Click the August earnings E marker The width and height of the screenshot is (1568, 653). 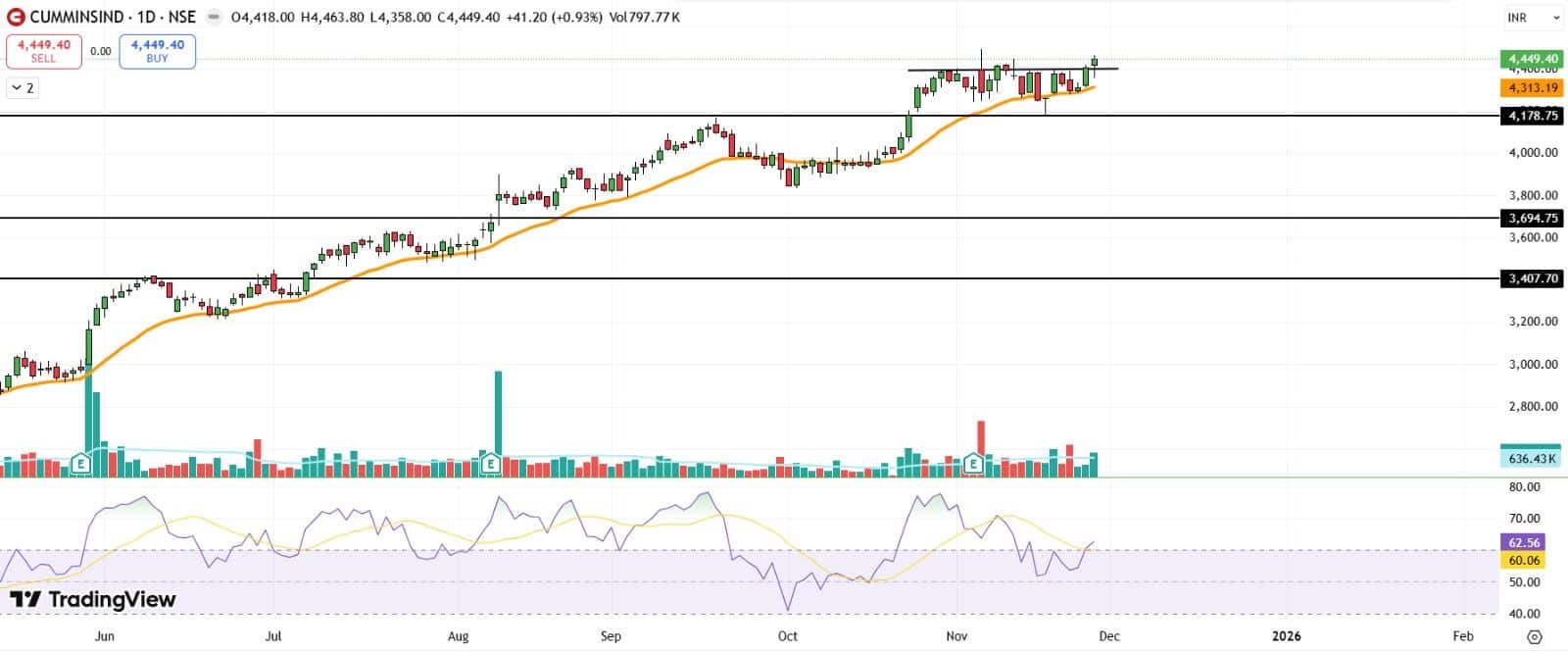(x=490, y=463)
